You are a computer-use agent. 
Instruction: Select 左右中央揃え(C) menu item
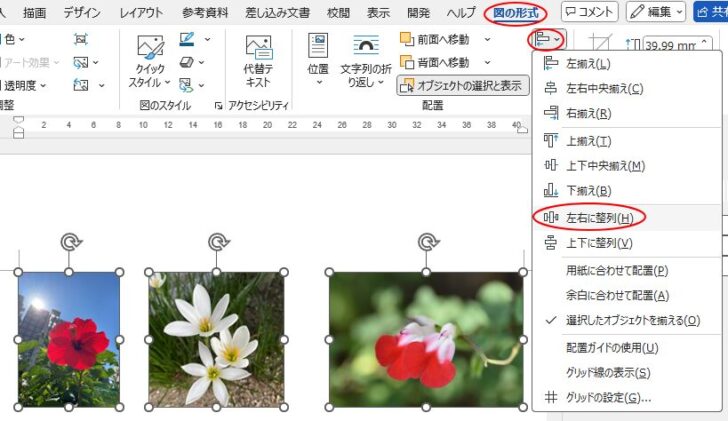click(x=627, y=88)
